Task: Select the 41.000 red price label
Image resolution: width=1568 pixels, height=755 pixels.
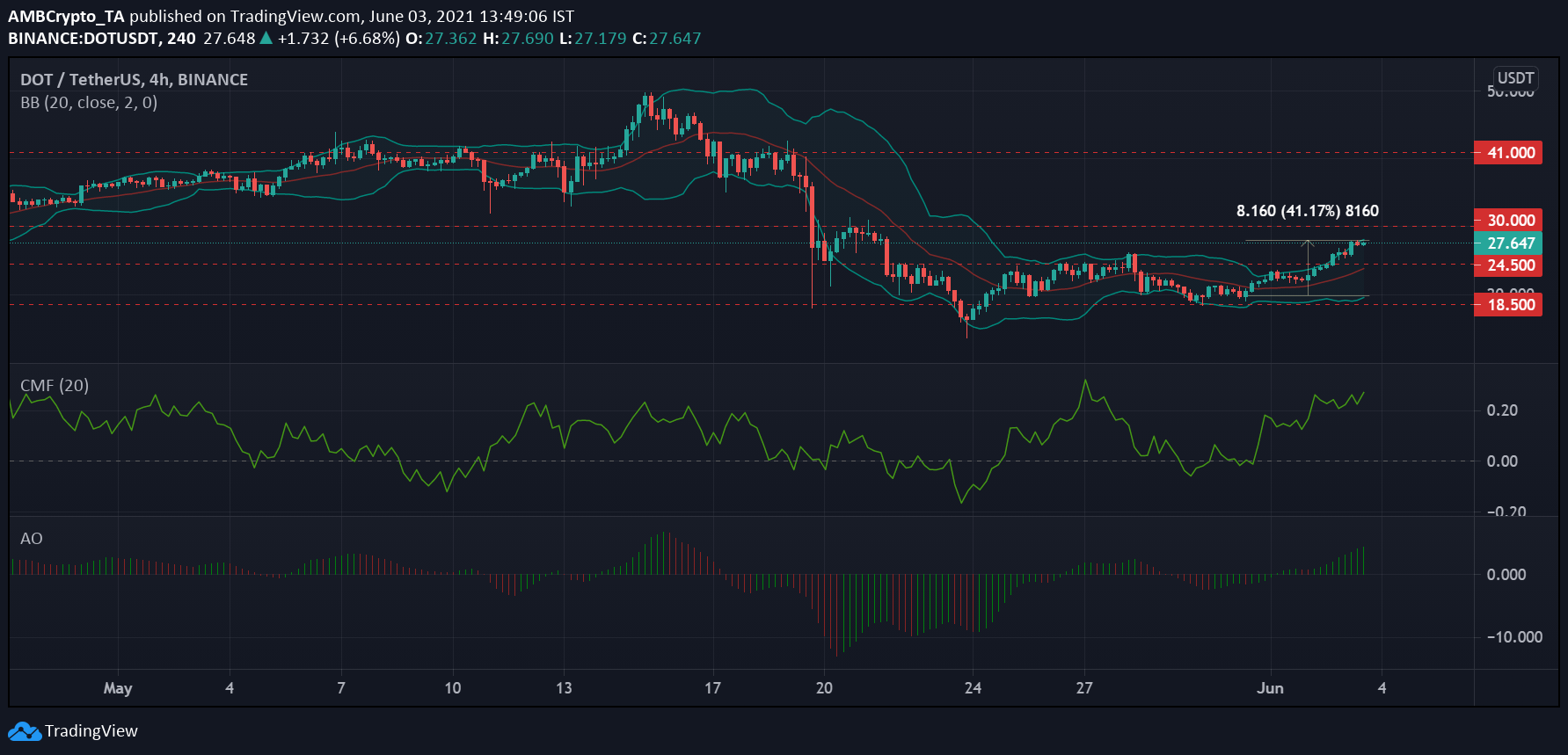Action: click(1508, 153)
